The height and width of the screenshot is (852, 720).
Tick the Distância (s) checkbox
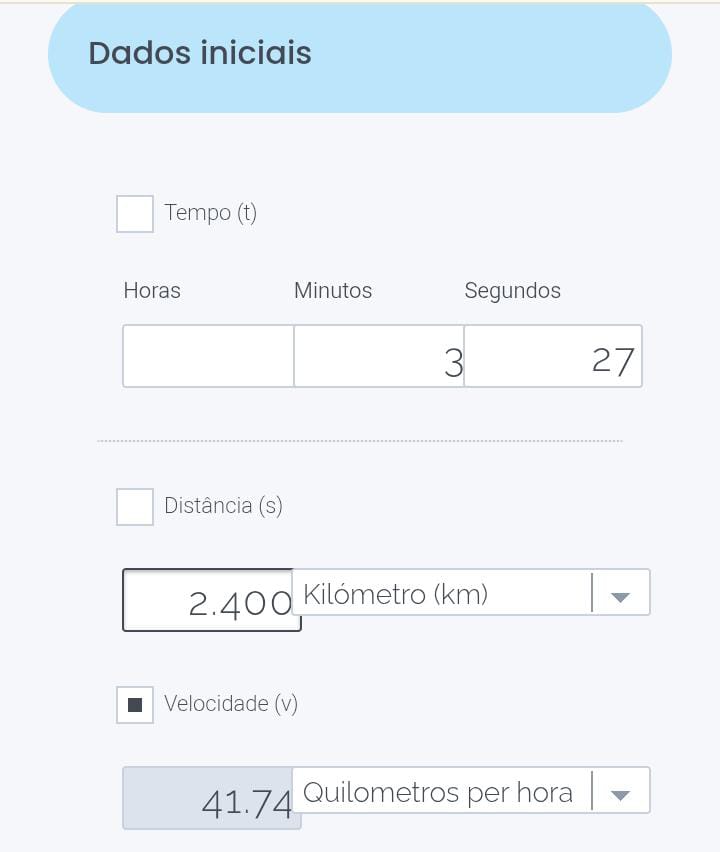coord(135,507)
